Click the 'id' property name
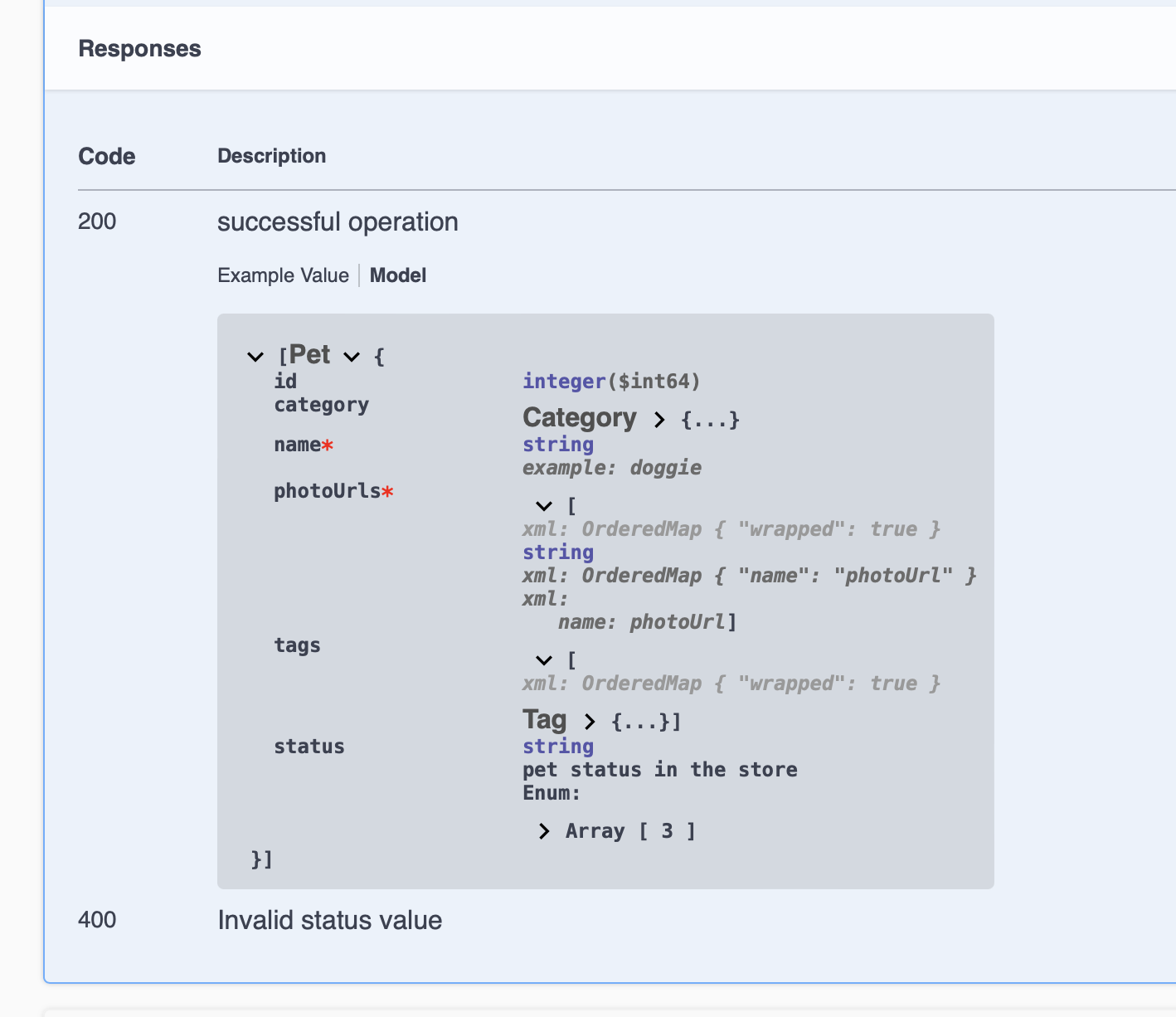This screenshot has height=1017, width=1176. (285, 381)
